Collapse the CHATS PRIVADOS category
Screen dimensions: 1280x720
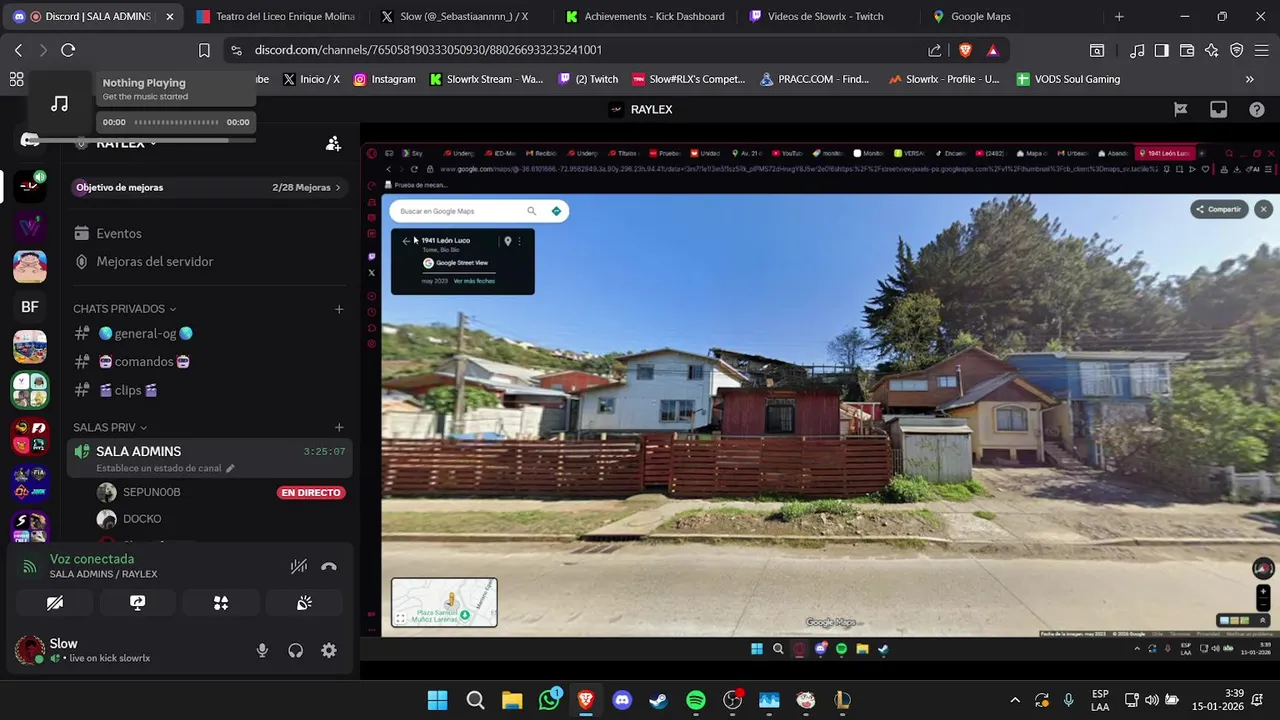pyautogui.click(x=124, y=309)
